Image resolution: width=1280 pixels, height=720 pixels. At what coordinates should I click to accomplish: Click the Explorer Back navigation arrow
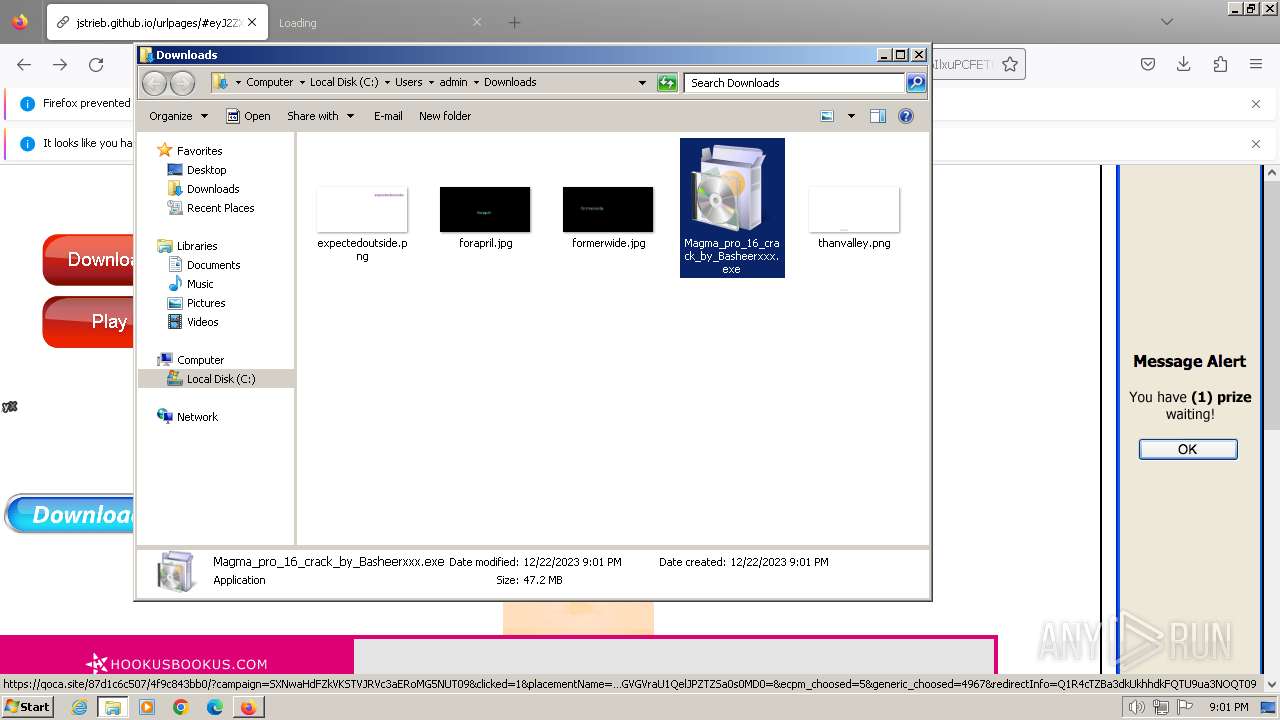(155, 83)
